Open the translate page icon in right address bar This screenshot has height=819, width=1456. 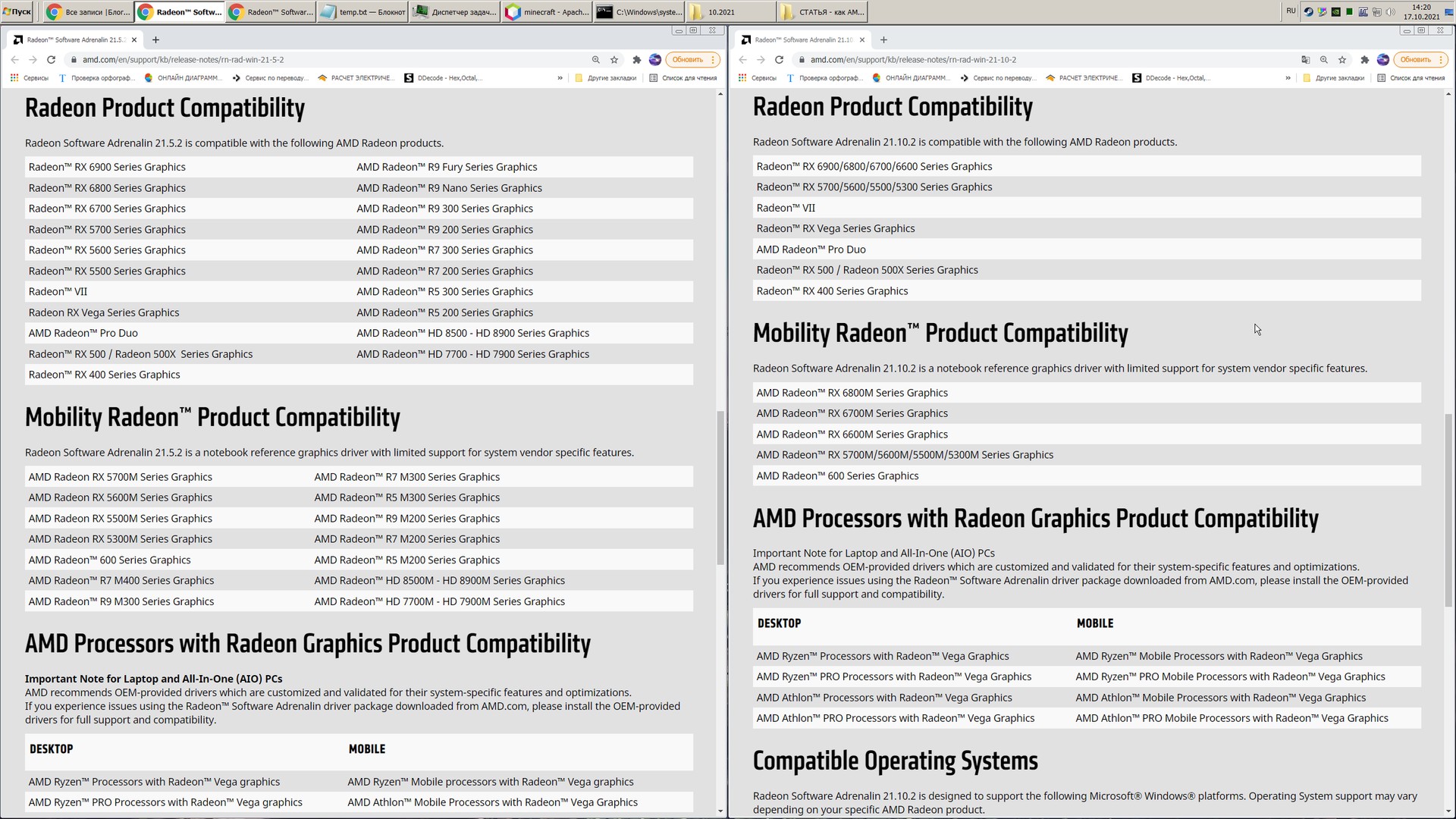(1305, 60)
